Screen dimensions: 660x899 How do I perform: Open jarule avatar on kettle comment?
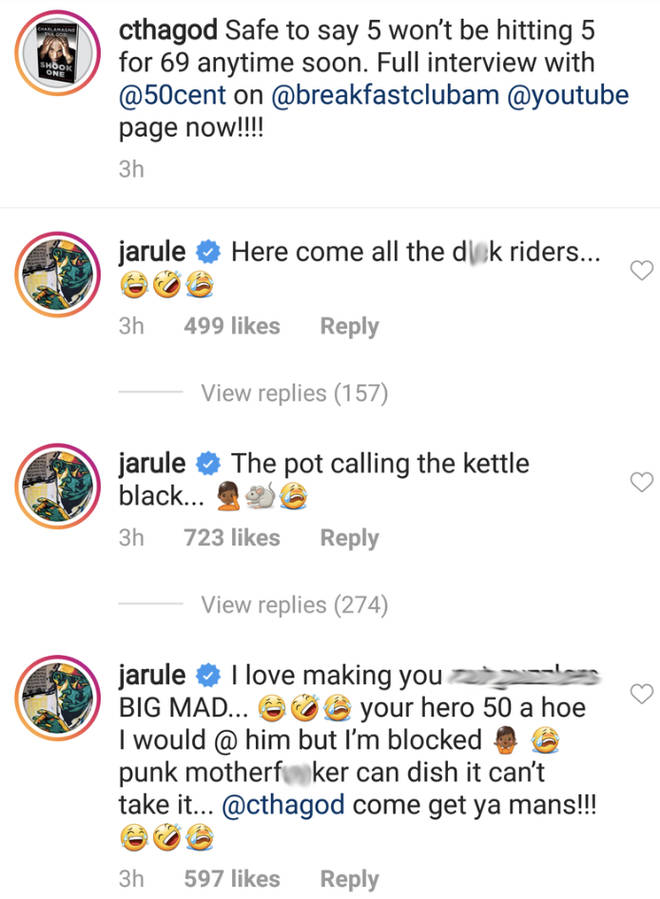pyautogui.click(x=57, y=486)
